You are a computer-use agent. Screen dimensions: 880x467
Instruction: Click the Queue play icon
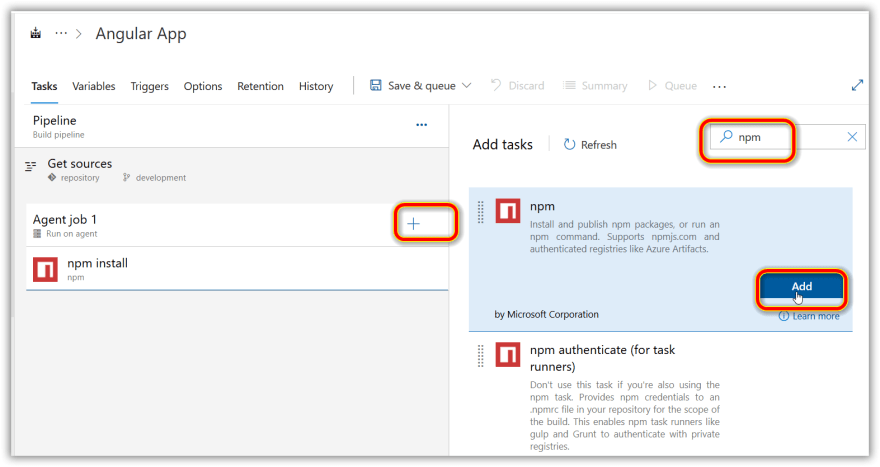click(652, 85)
